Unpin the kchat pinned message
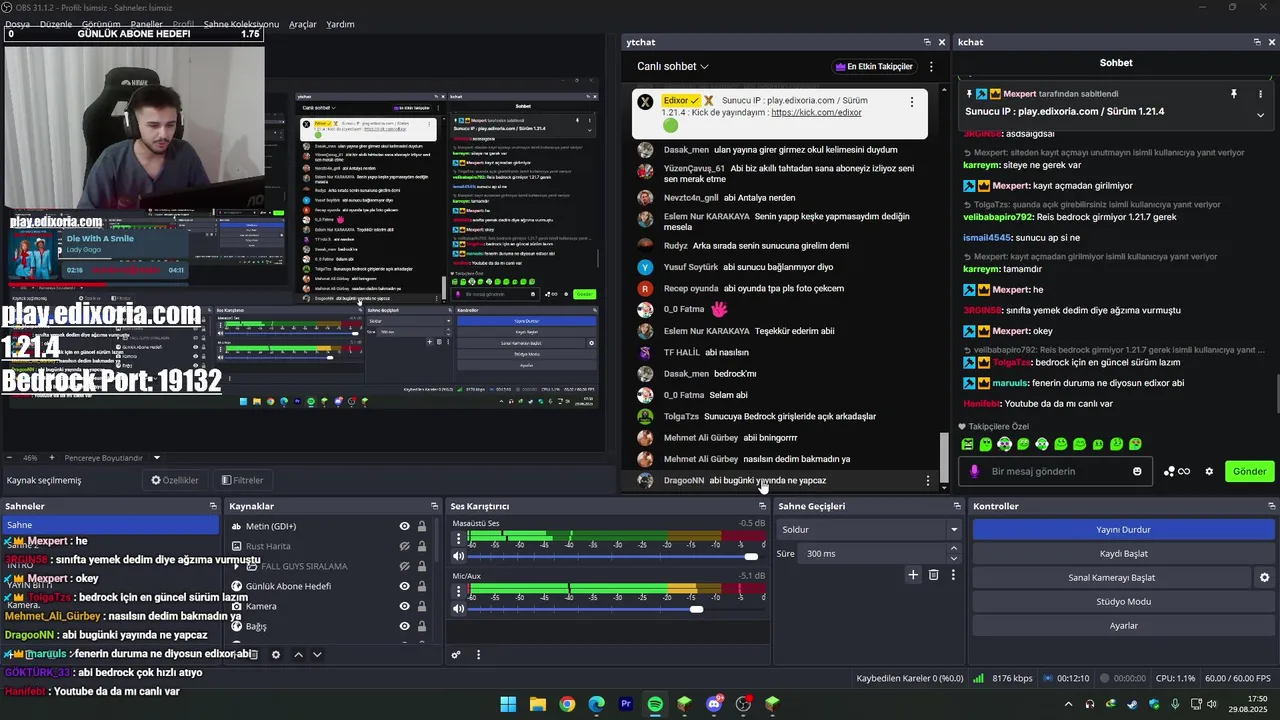This screenshot has height=720, width=1280. [x=1234, y=94]
